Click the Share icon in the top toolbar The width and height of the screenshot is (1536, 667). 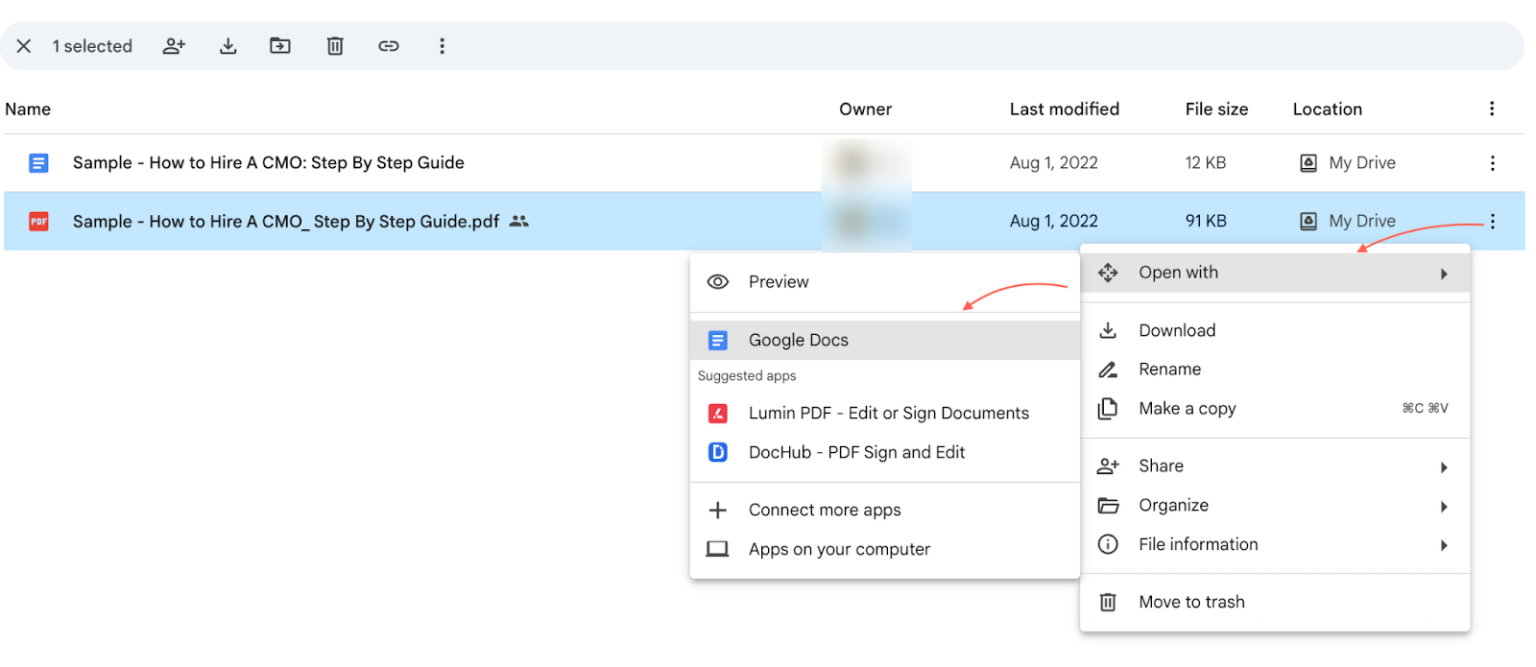tap(174, 46)
